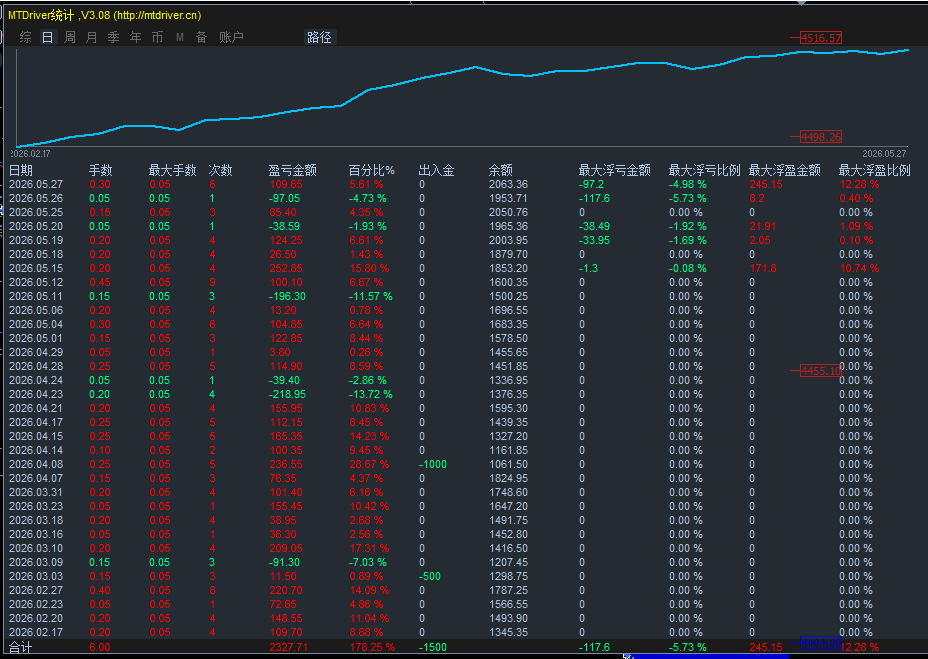Screen dimensions: 928x659
Task: Open the 备 notes tab
Action: [201, 37]
